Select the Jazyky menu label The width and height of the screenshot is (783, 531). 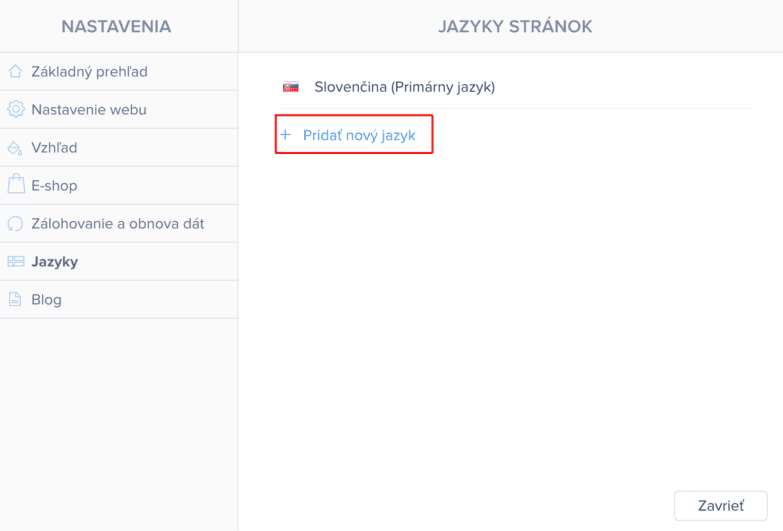(x=54, y=262)
